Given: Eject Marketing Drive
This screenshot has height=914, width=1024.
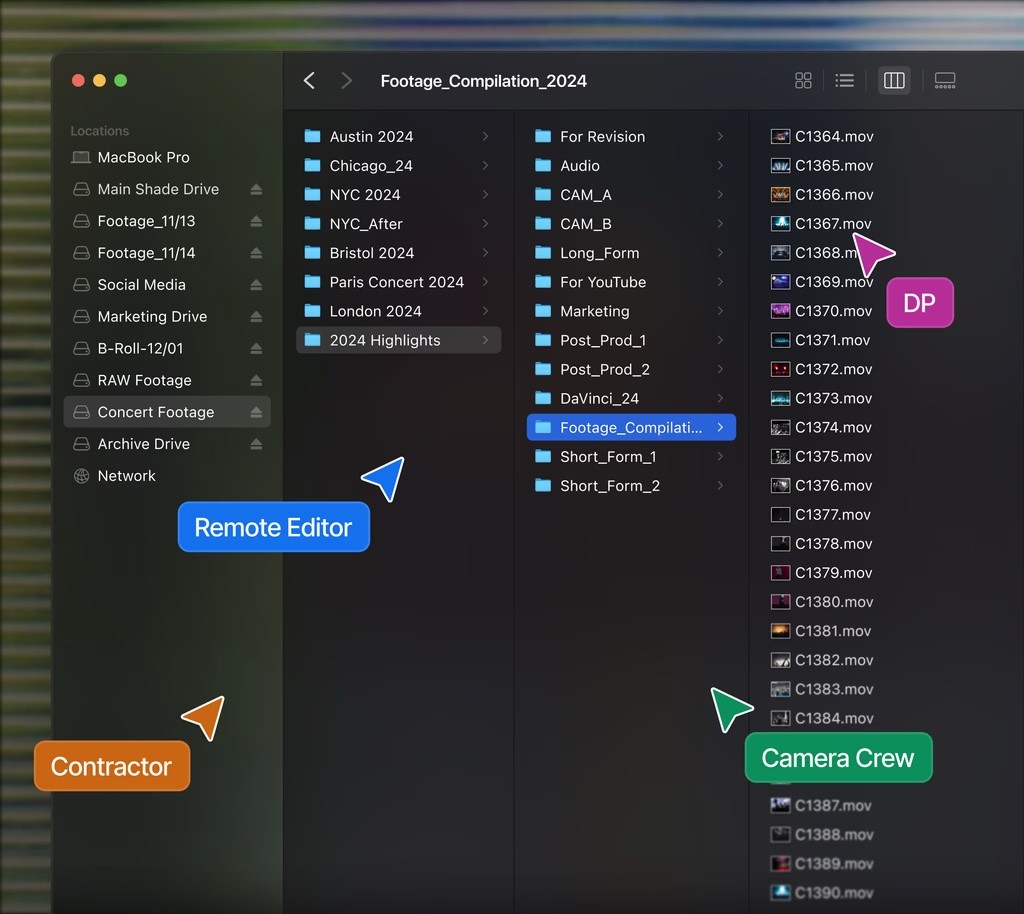Looking at the screenshot, I should tap(256, 317).
